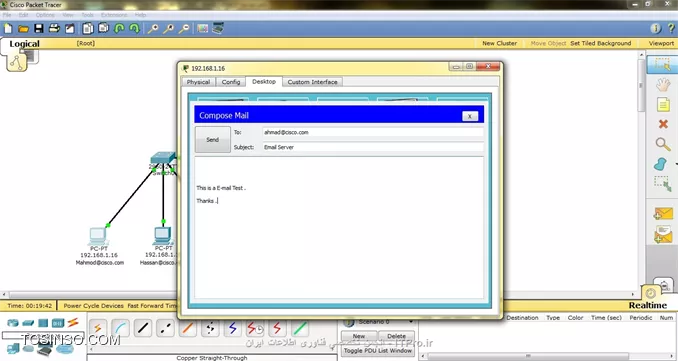Send the composed email
The image size is (678, 361).
coord(212,140)
